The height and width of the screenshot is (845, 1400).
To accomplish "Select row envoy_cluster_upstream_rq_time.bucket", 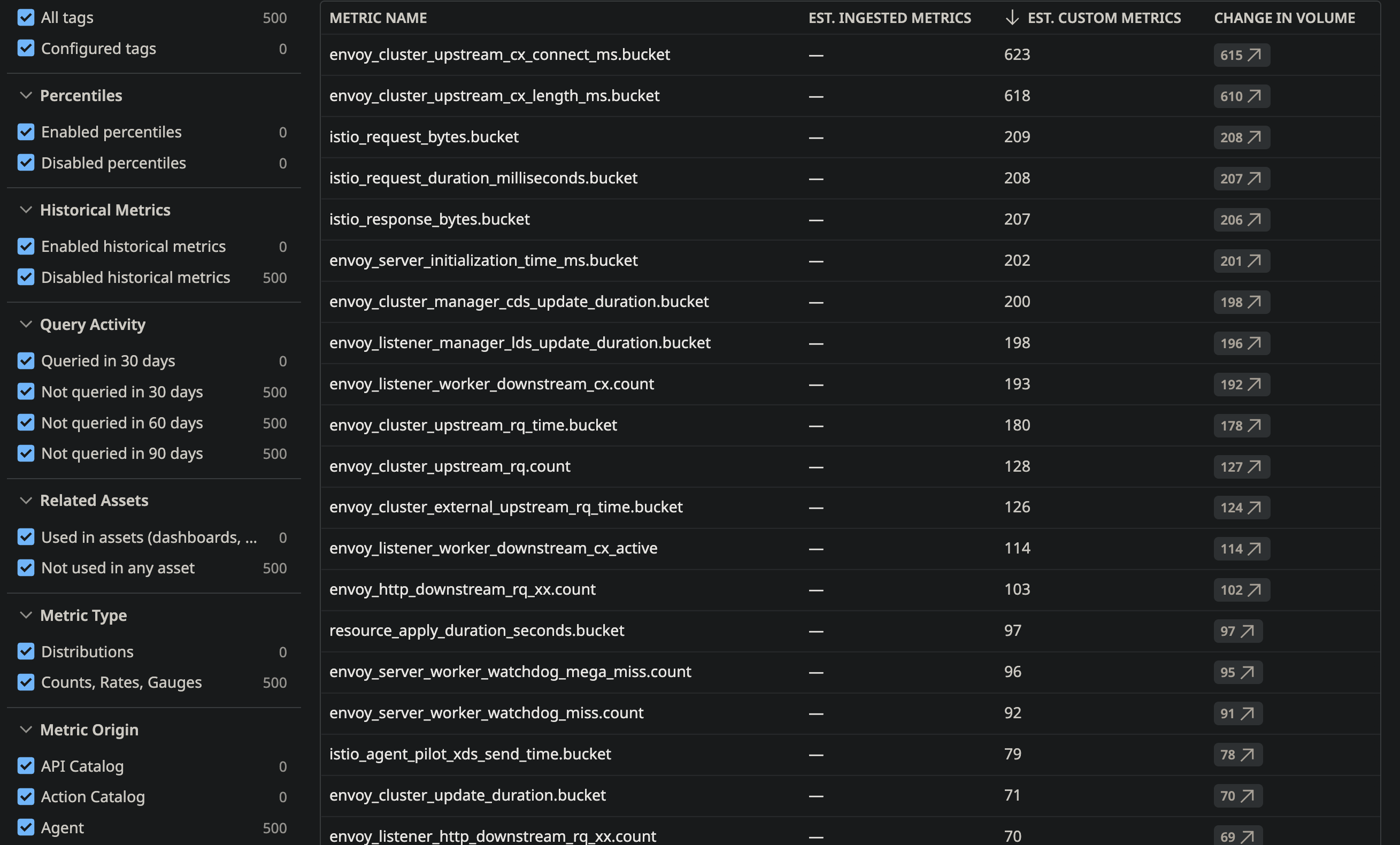I will (x=850, y=425).
